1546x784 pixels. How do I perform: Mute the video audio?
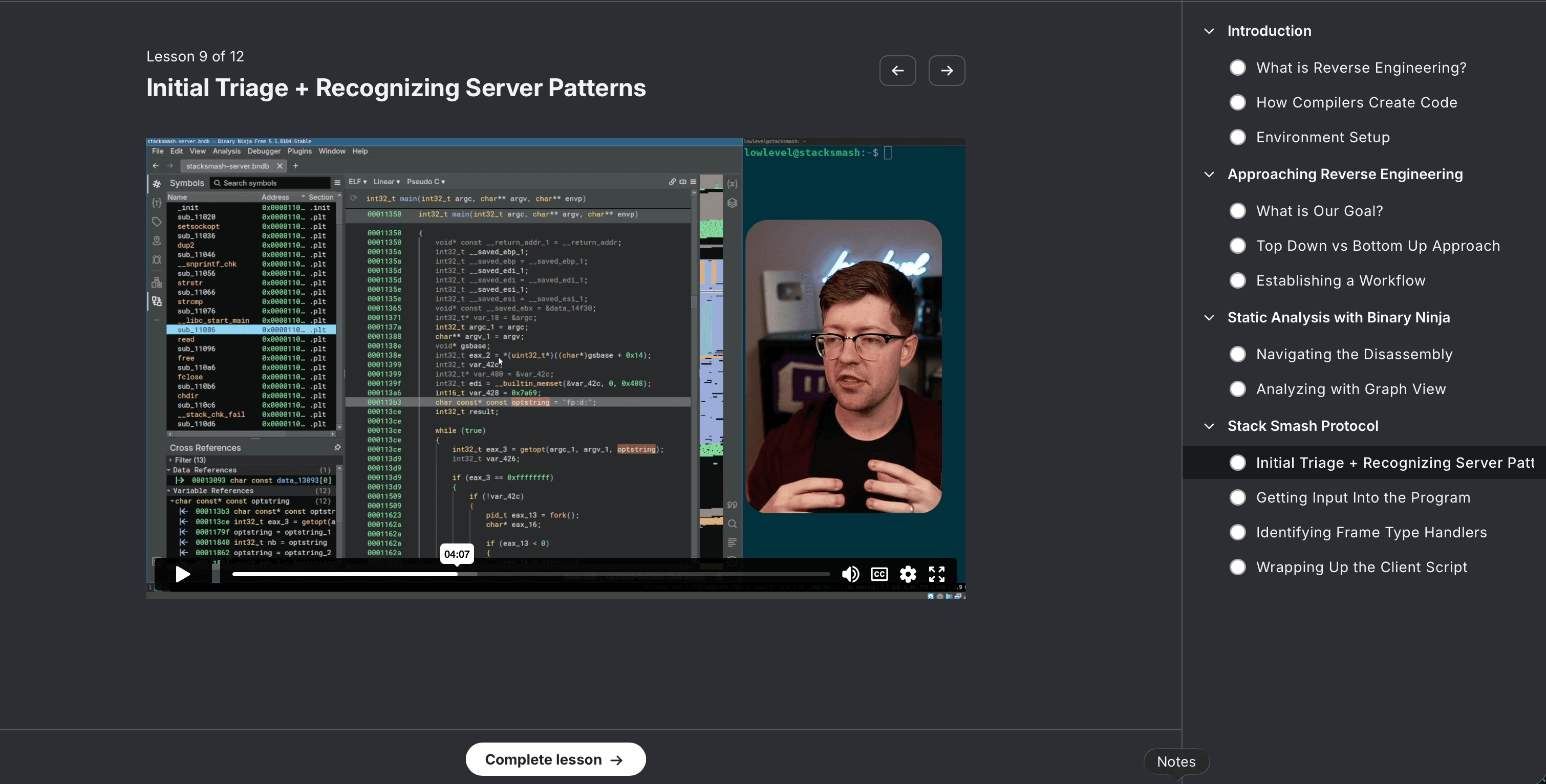(x=850, y=574)
